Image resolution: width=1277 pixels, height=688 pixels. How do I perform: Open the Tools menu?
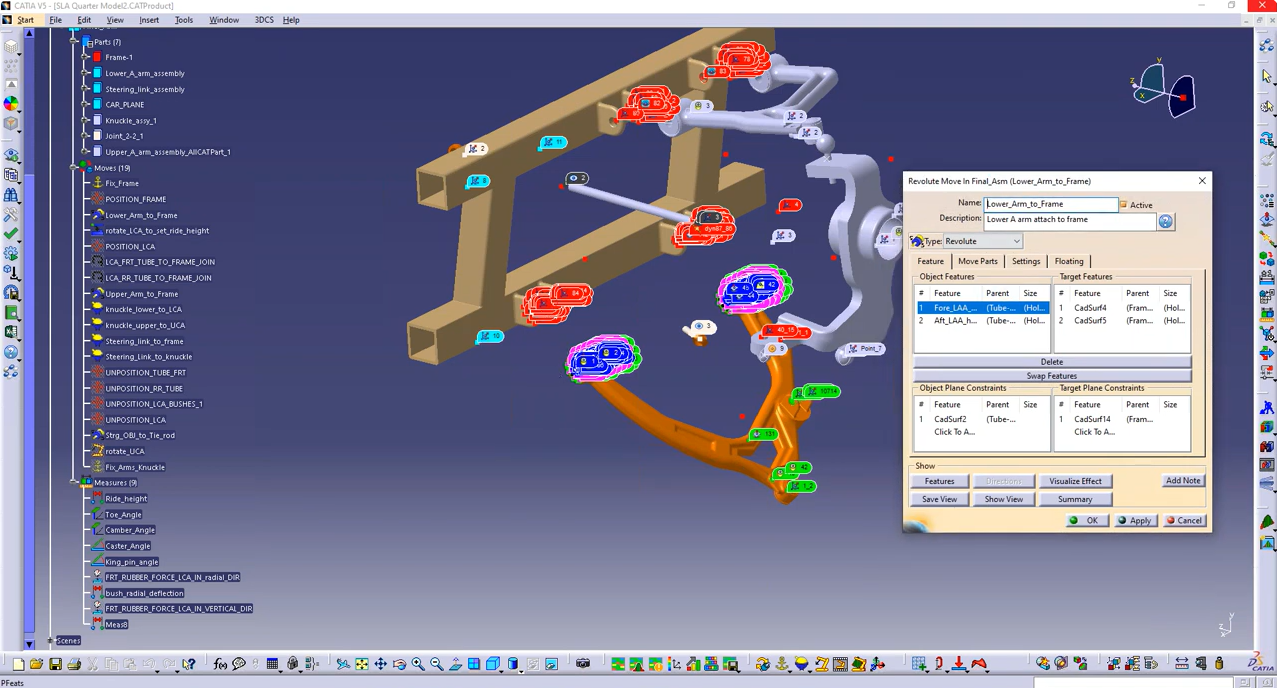point(183,19)
